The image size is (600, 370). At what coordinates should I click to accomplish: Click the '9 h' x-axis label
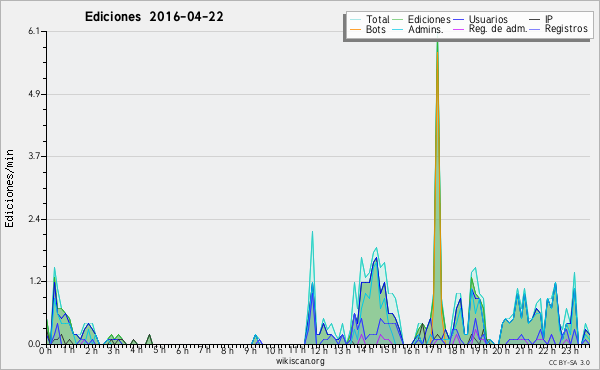[250, 351]
